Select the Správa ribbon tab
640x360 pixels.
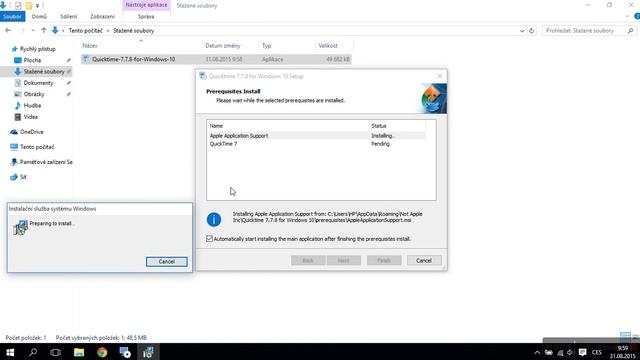(146, 17)
